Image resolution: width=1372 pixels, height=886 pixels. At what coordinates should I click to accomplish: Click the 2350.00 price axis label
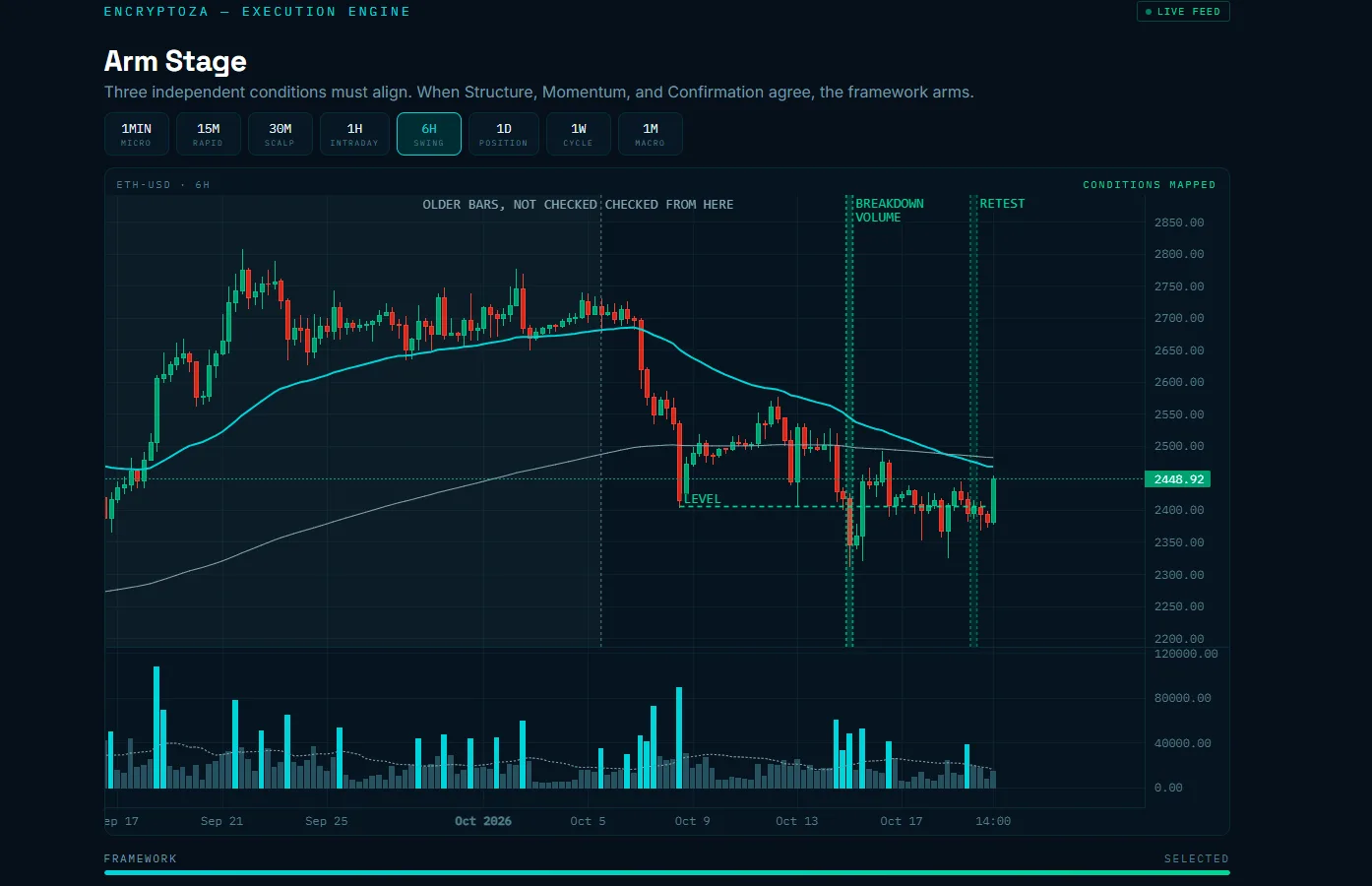(x=1179, y=542)
